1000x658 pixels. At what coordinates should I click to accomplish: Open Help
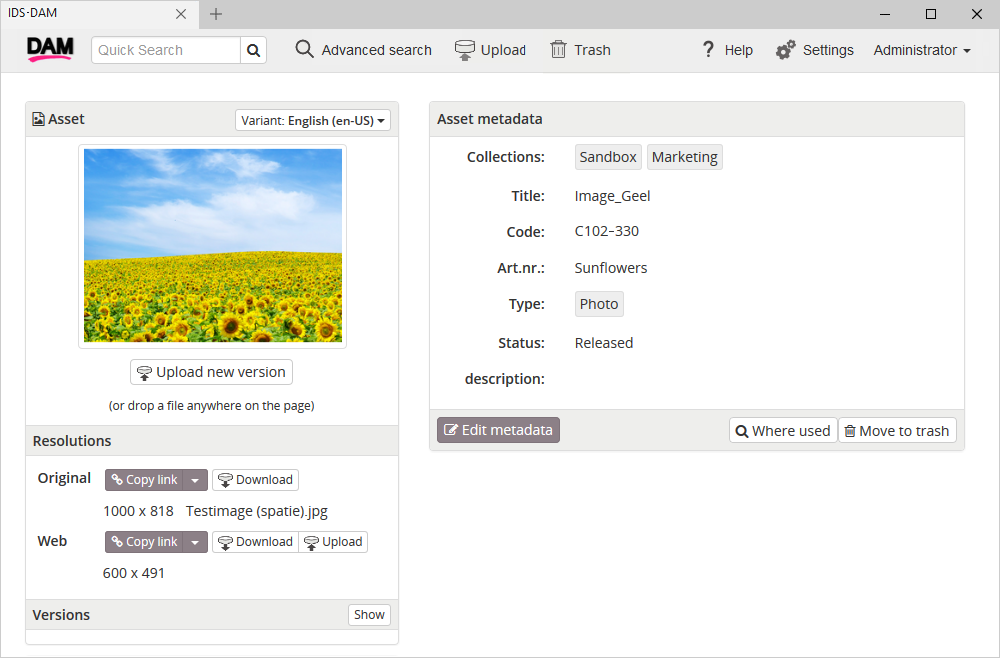(x=727, y=50)
